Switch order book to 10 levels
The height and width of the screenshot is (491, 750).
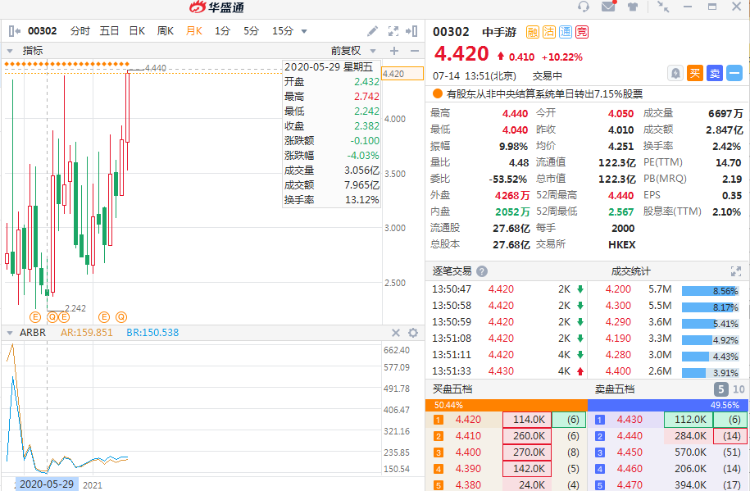(738, 389)
